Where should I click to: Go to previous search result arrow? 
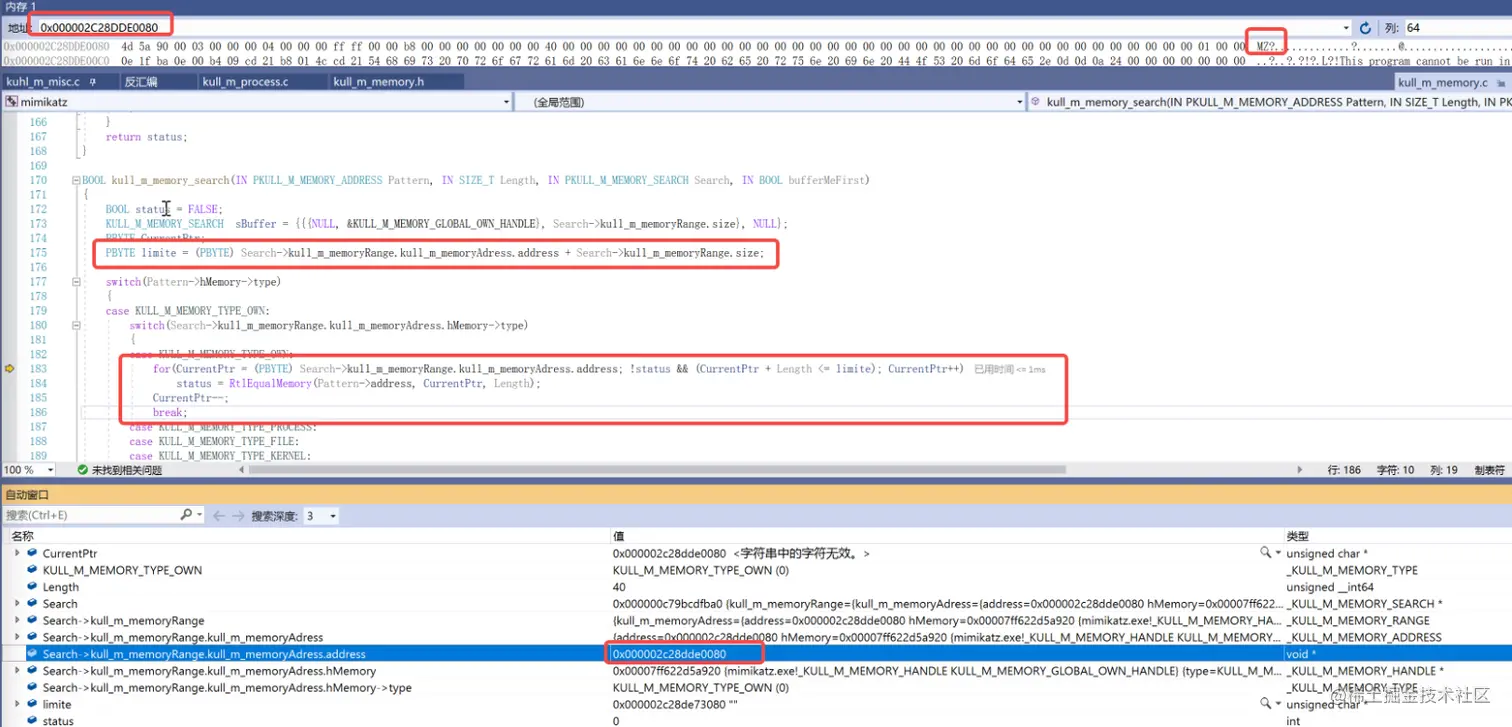(220, 515)
